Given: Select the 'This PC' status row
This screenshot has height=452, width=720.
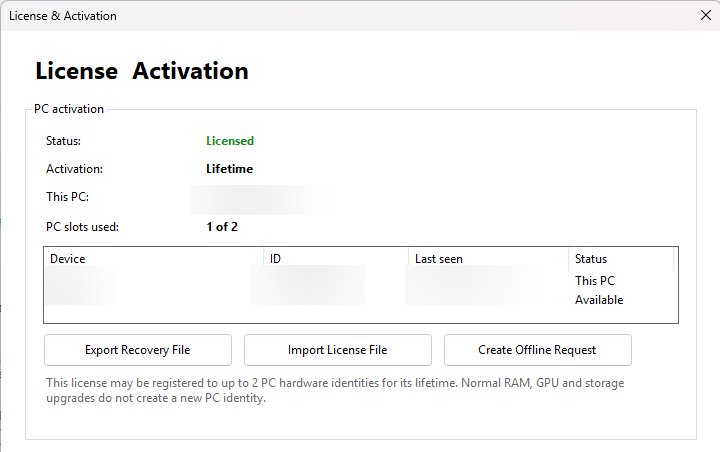Looking at the screenshot, I should pyautogui.click(x=360, y=281).
